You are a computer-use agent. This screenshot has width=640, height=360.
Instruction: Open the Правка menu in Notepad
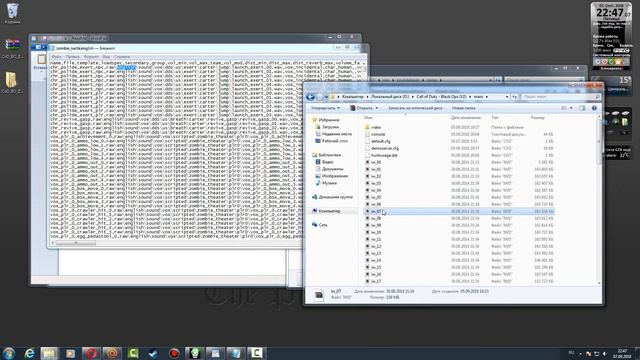pyautogui.click(x=72, y=57)
